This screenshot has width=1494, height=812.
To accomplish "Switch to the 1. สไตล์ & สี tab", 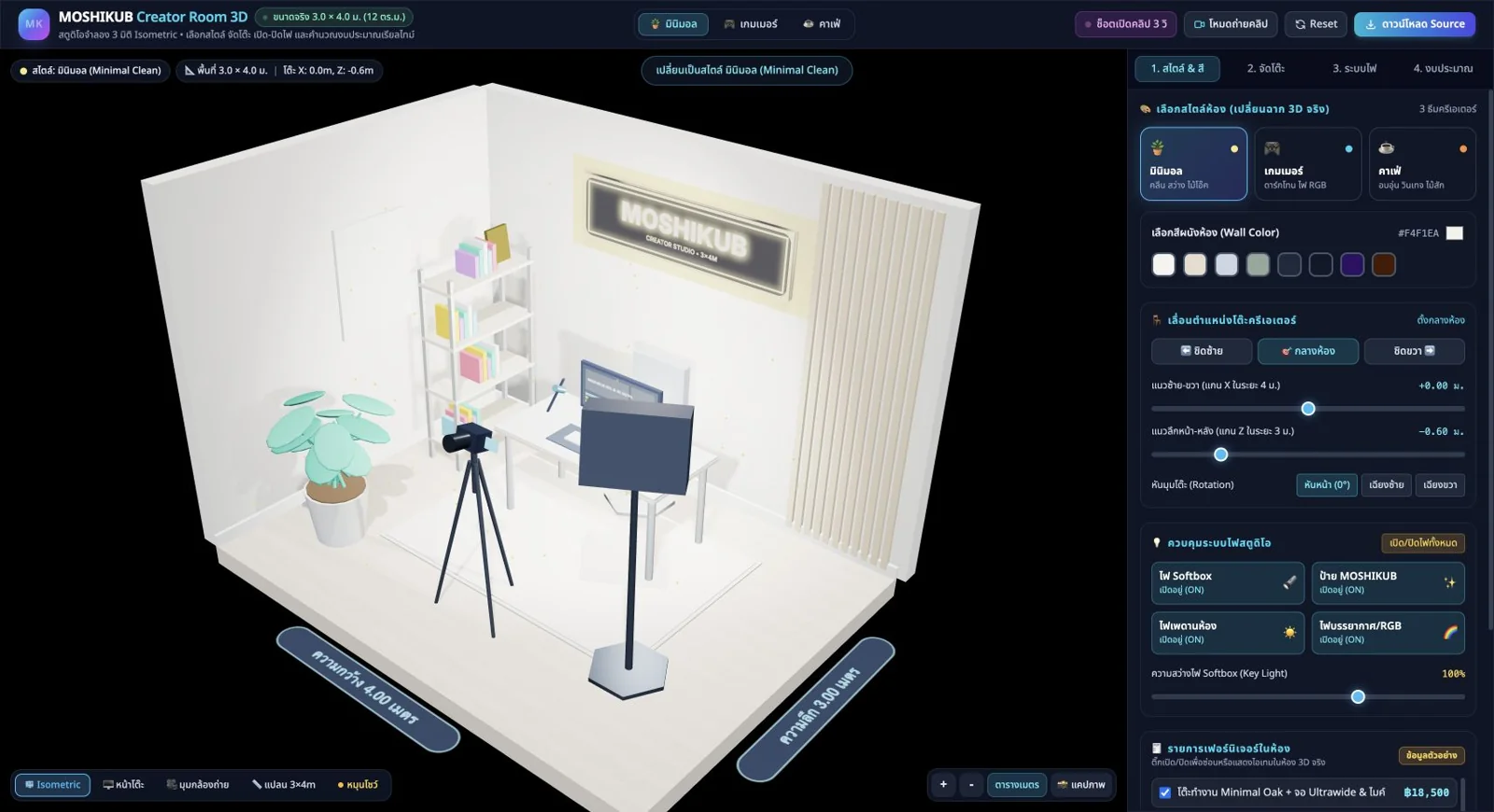I will 1177,69.
